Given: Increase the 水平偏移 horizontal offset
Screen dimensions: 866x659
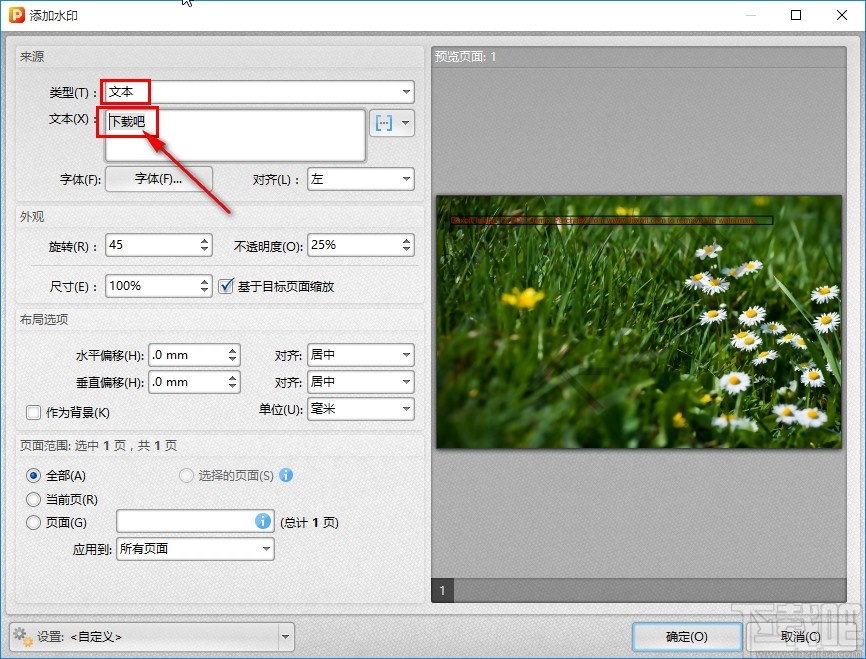Looking at the screenshot, I should coord(233,350).
